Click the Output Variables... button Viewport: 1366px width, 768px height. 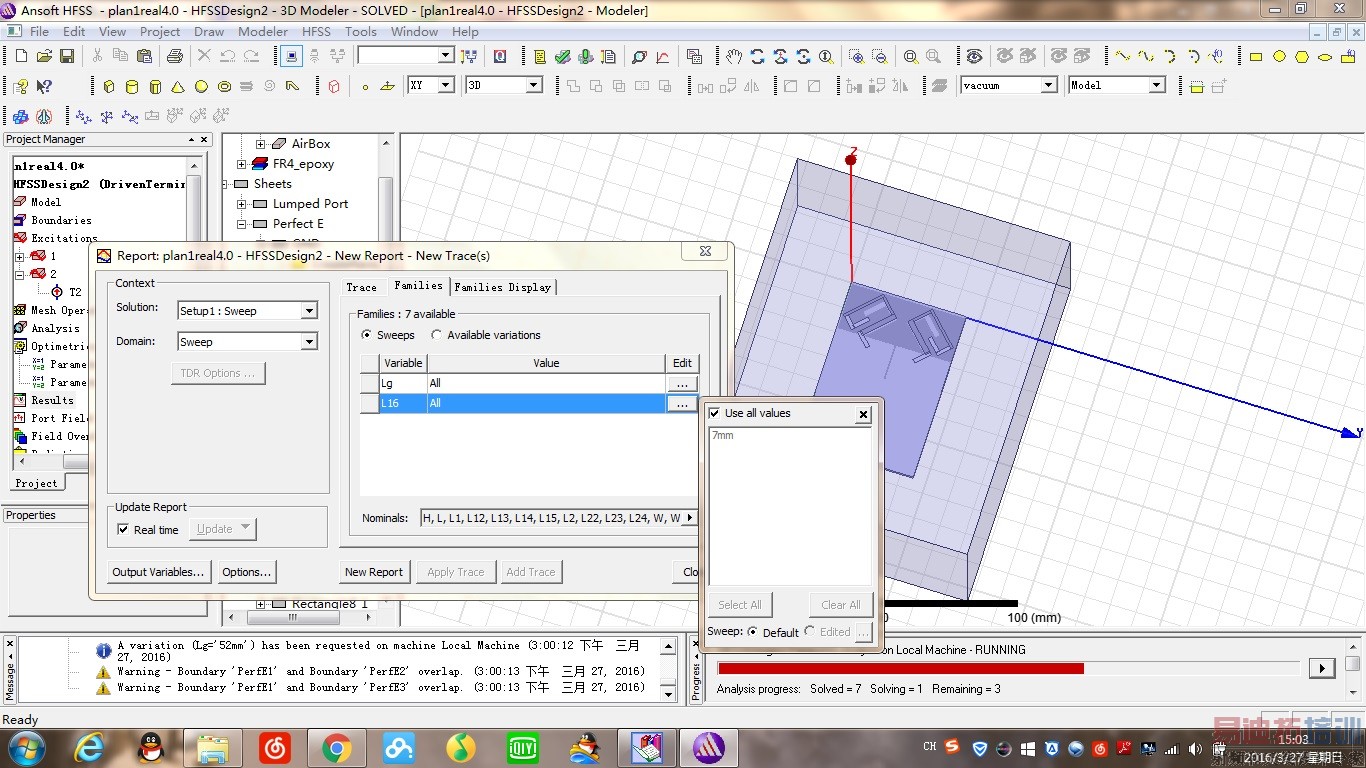point(158,572)
